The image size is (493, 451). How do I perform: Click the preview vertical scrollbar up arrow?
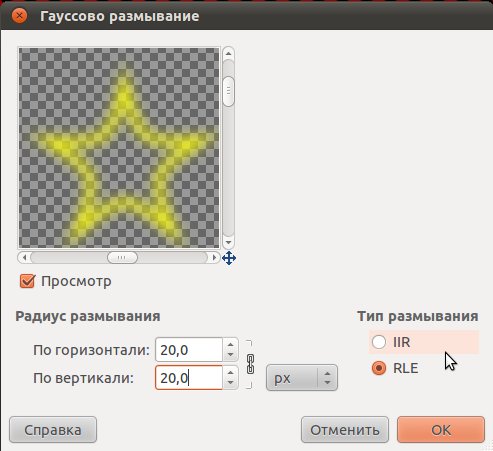coord(228,53)
